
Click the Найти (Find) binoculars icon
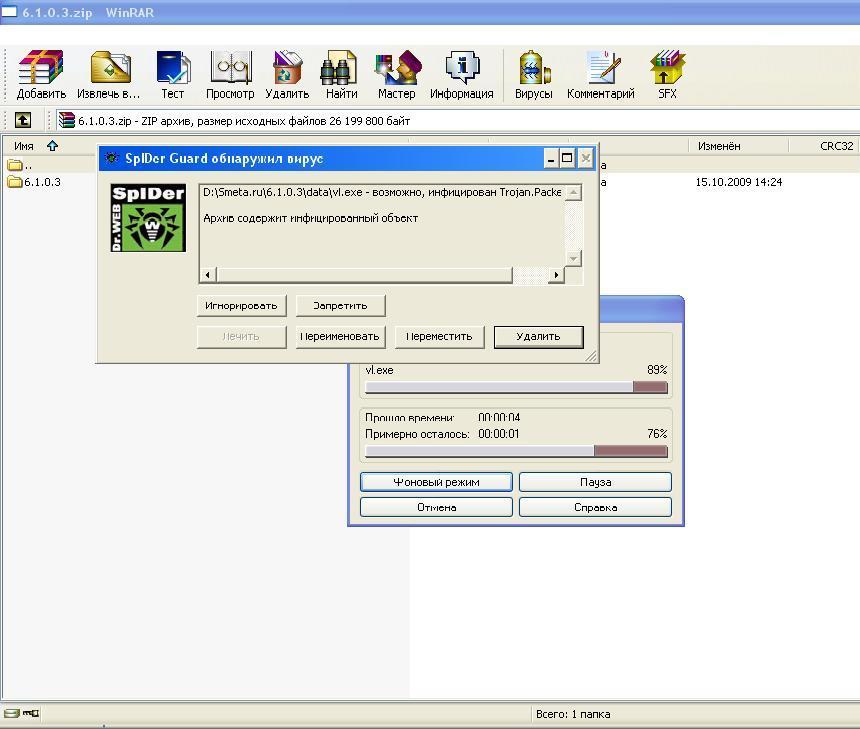[340, 71]
